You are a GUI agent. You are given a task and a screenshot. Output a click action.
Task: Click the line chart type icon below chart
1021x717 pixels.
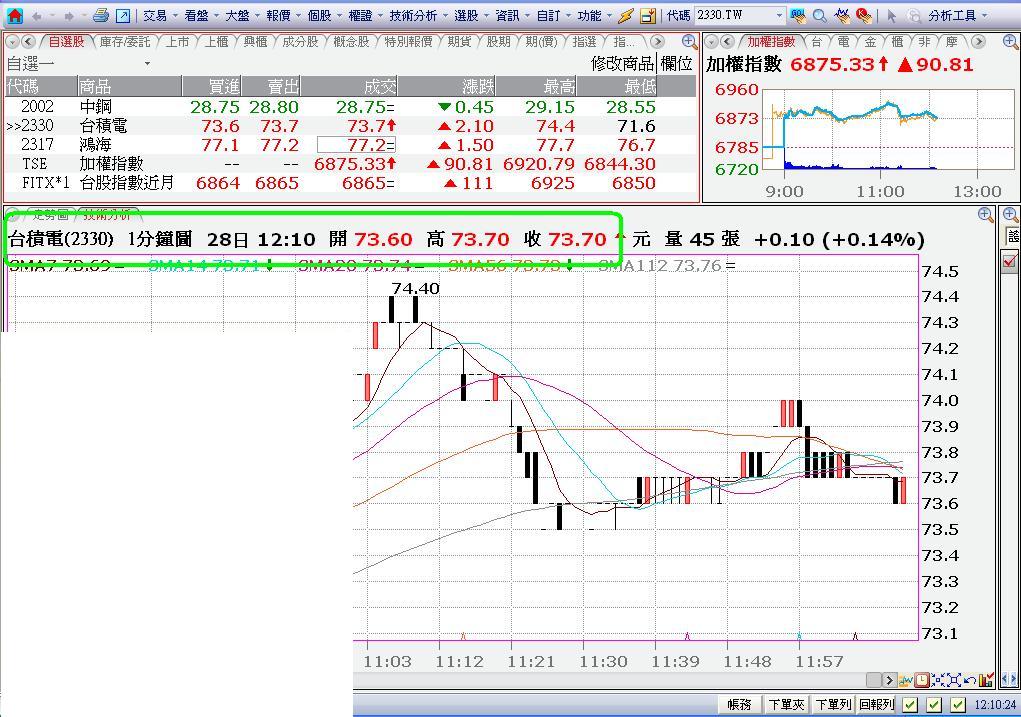click(x=906, y=681)
